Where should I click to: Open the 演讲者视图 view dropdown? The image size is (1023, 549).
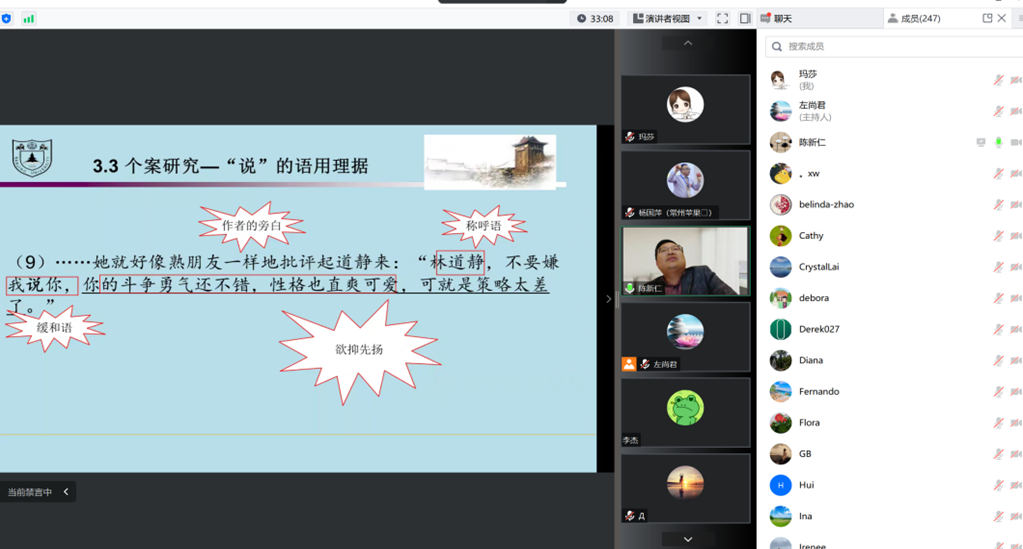[x=667, y=18]
